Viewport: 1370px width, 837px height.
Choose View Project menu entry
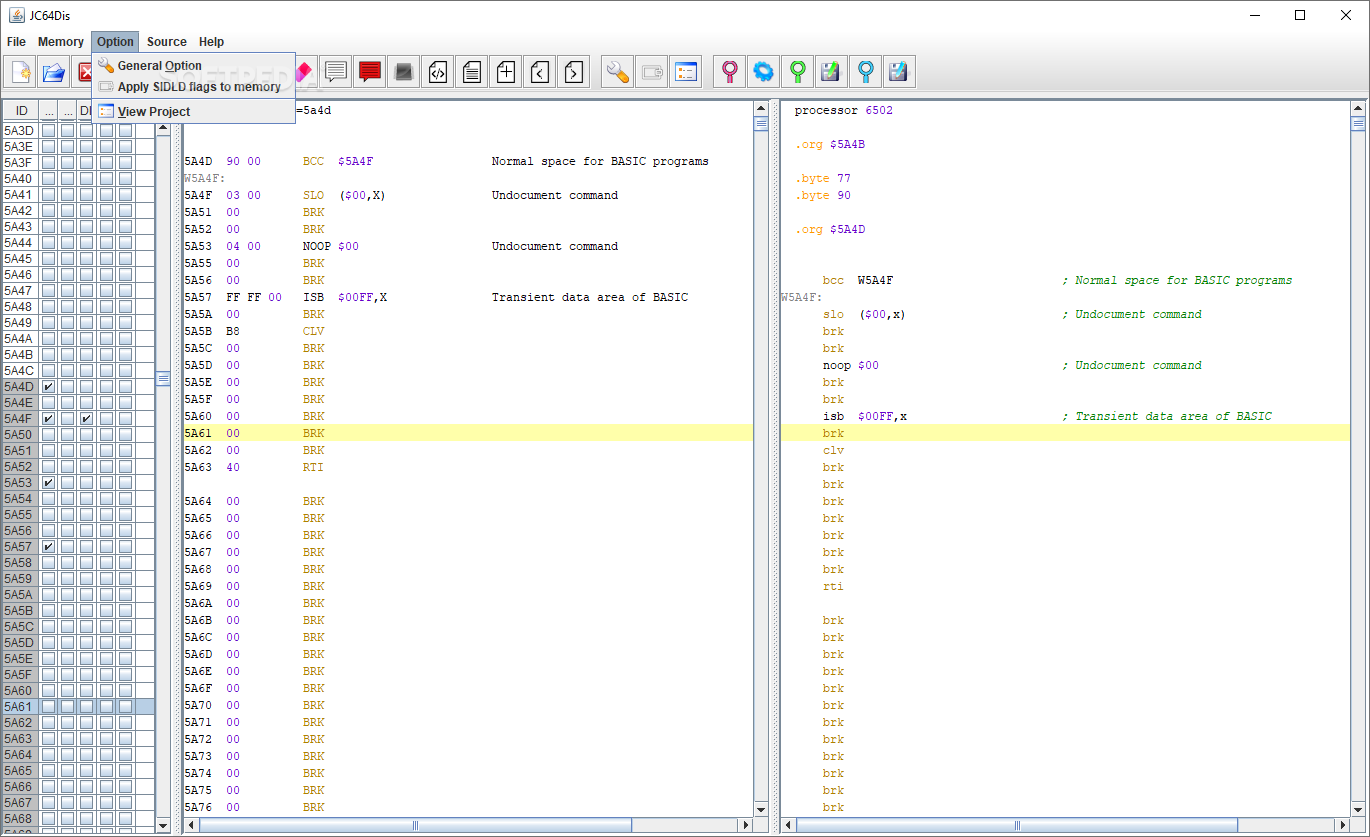pyautogui.click(x=193, y=112)
